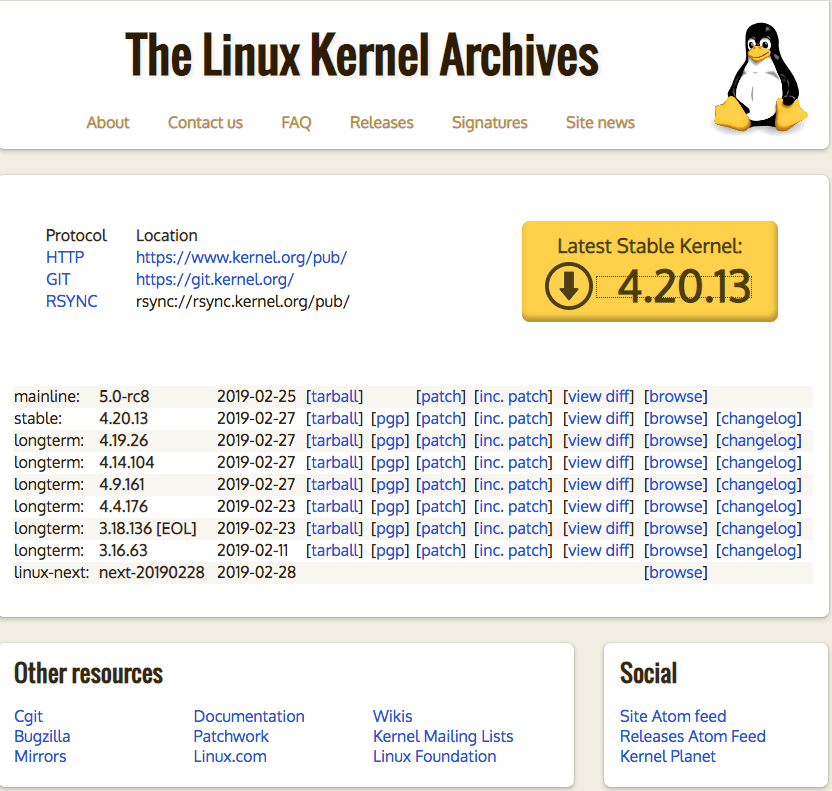This screenshot has width=832, height=791.
Task: Click the 4.20.13 latest stable kernel button
Action: [649, 271]
